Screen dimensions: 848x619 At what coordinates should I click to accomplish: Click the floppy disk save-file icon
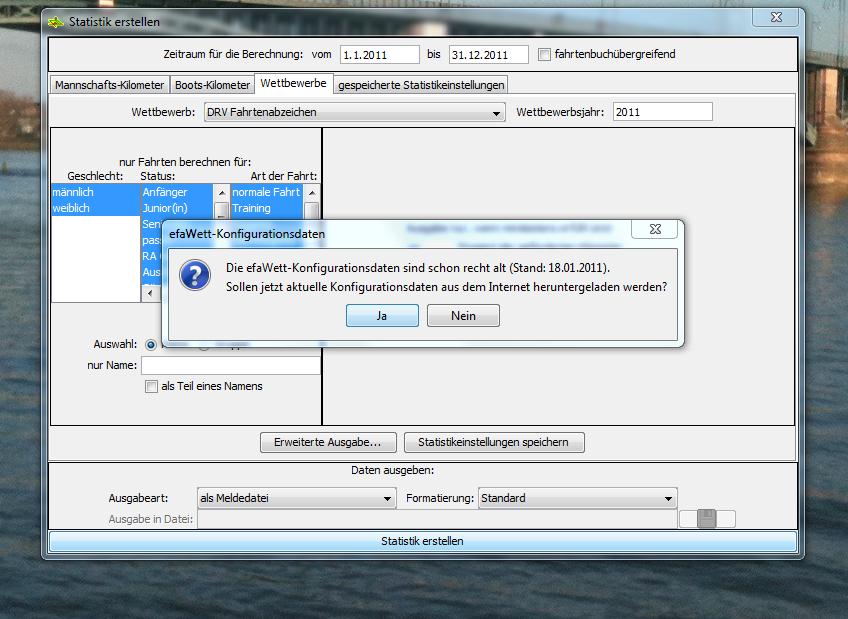707,518
